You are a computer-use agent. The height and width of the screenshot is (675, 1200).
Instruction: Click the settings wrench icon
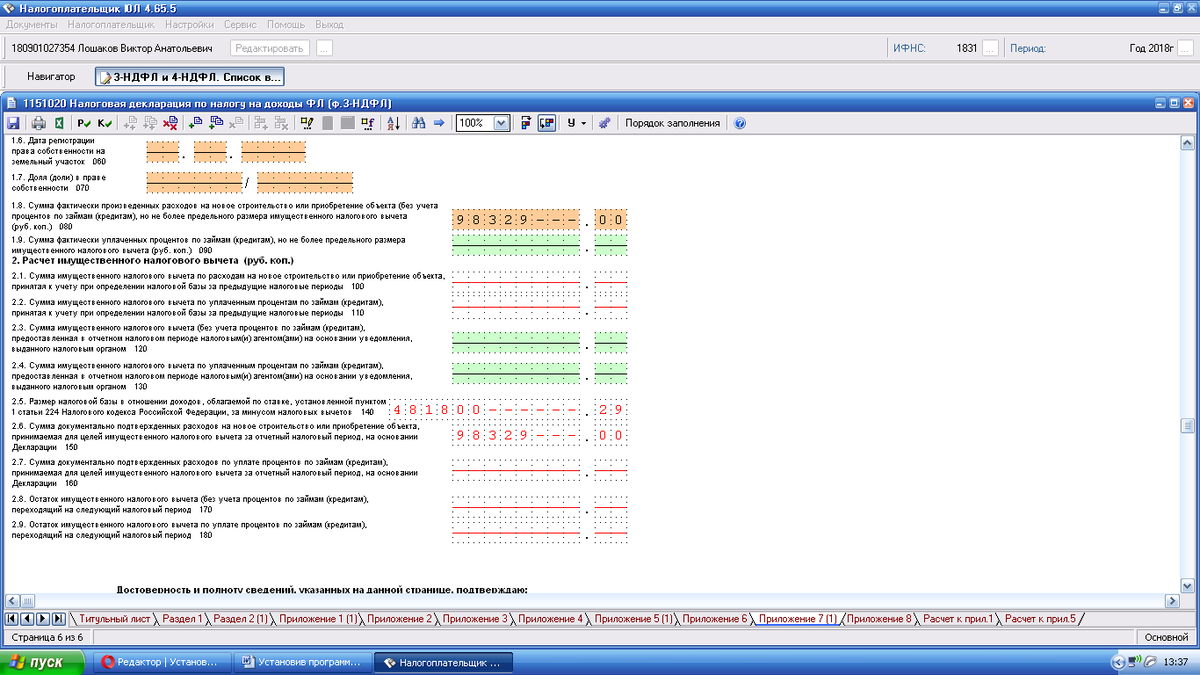[603, 123]
